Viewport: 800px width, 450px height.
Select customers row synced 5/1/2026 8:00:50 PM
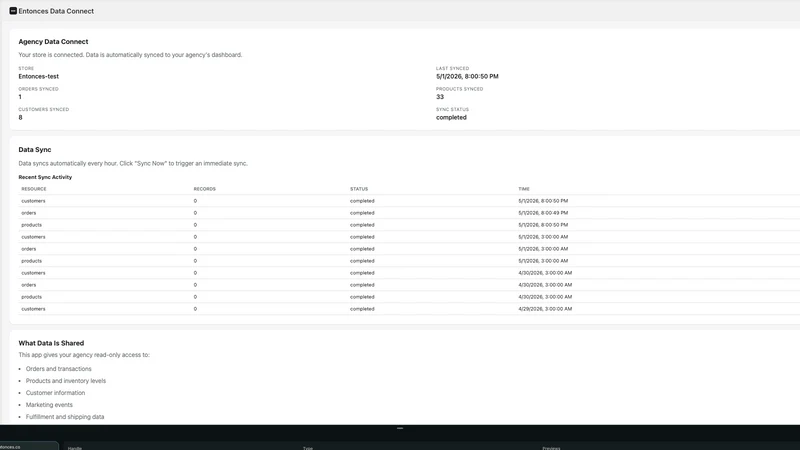pos(409,201)
